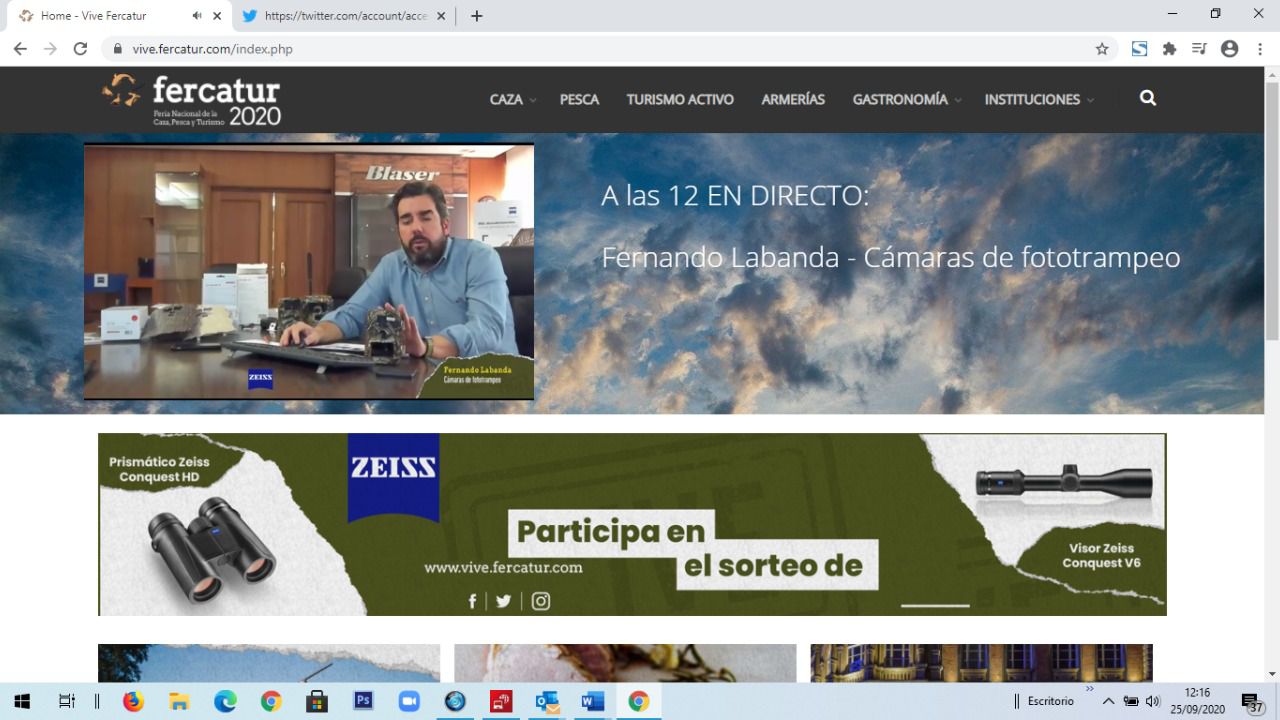Screen dimensions: 1280x720
Task: Click the Facebook icon in Zeiss banner
Action: click(x=473, y=601)
